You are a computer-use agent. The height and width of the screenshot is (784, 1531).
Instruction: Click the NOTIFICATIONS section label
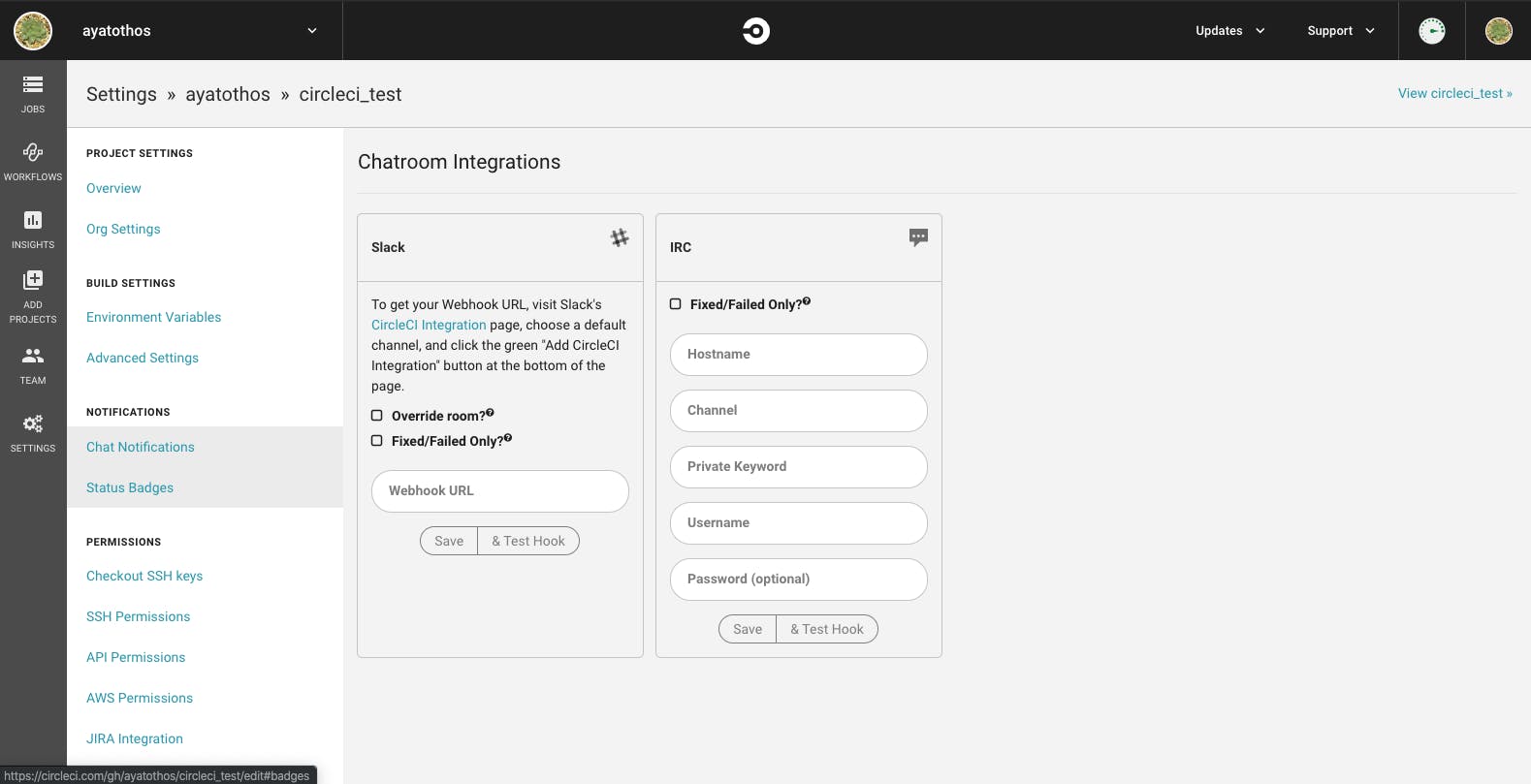coord(128,412)
